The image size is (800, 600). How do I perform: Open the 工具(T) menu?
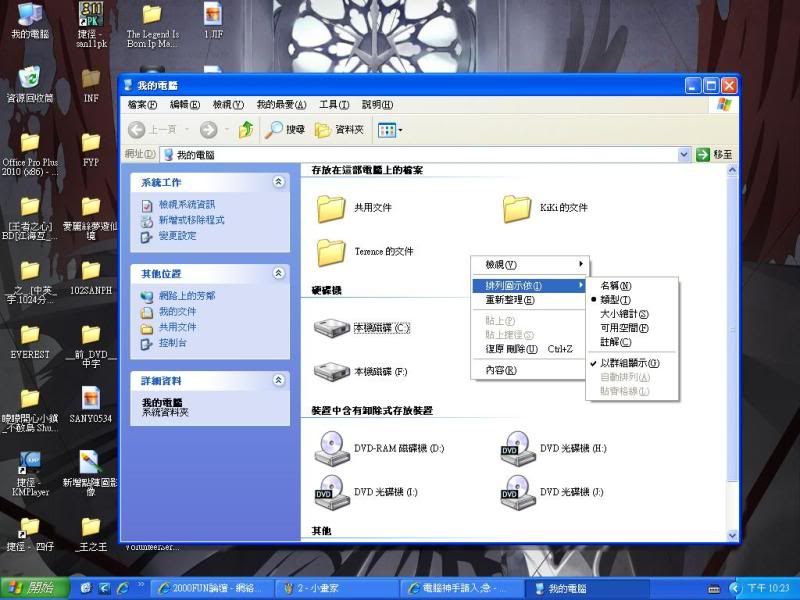coord(334,105)
